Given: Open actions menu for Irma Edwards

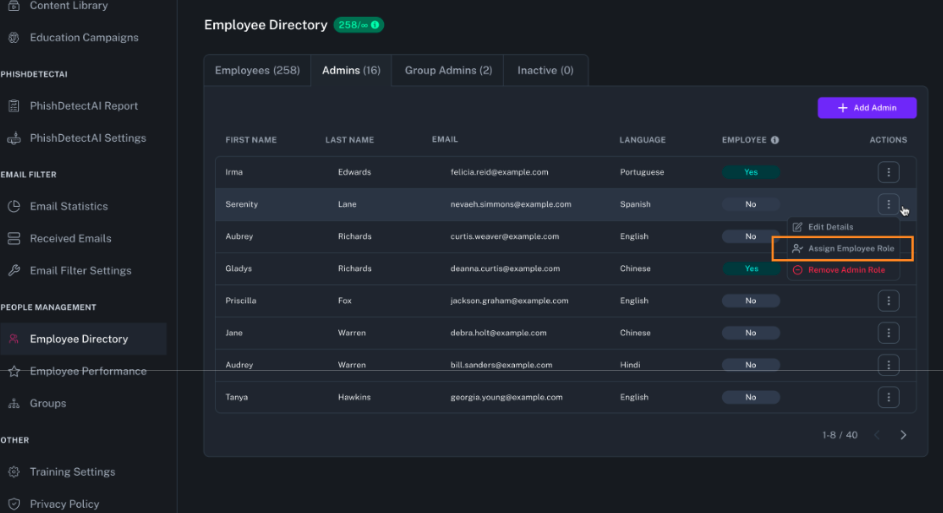Looking at the screenshot, I should pyautogui.click(x=888, y=172).
